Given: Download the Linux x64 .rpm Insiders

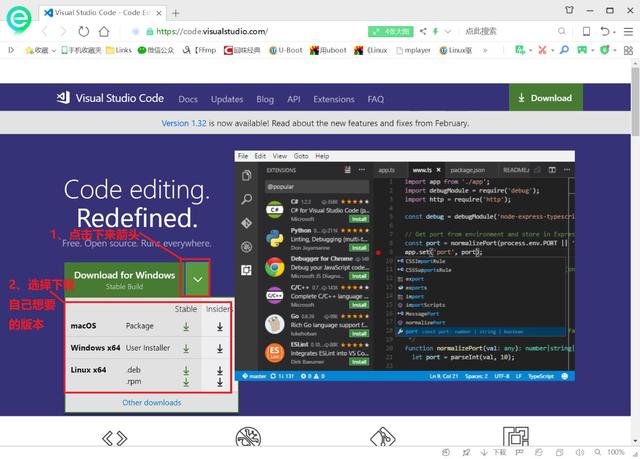Looking at the screenshot, I should [220, 382].
